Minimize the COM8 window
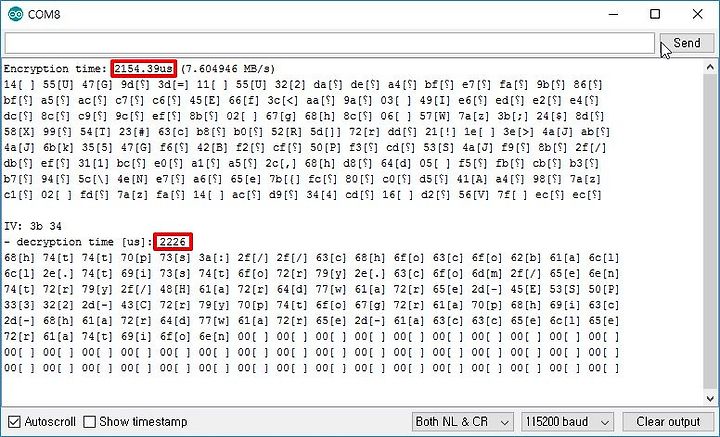The image size is (720, 437). (613, 14)
